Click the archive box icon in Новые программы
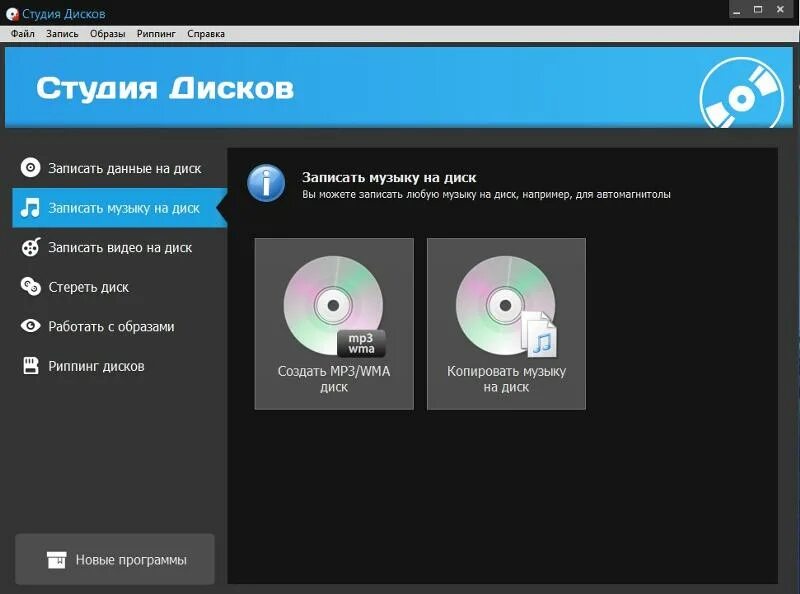The width and height of the screenshot is (800, 594). pos(57,560)
